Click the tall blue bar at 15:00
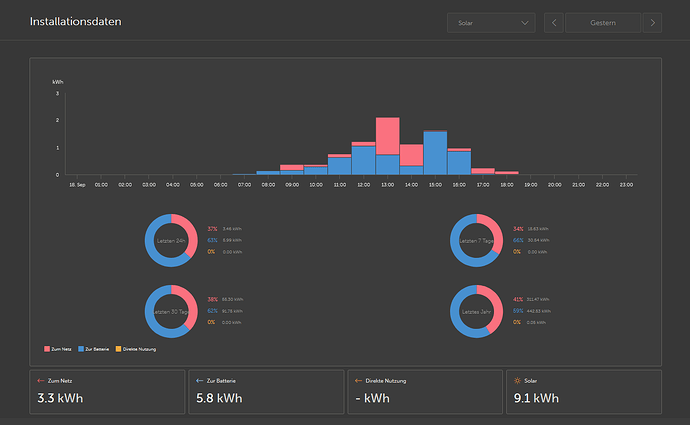The image size is (690, 425). 435,153
